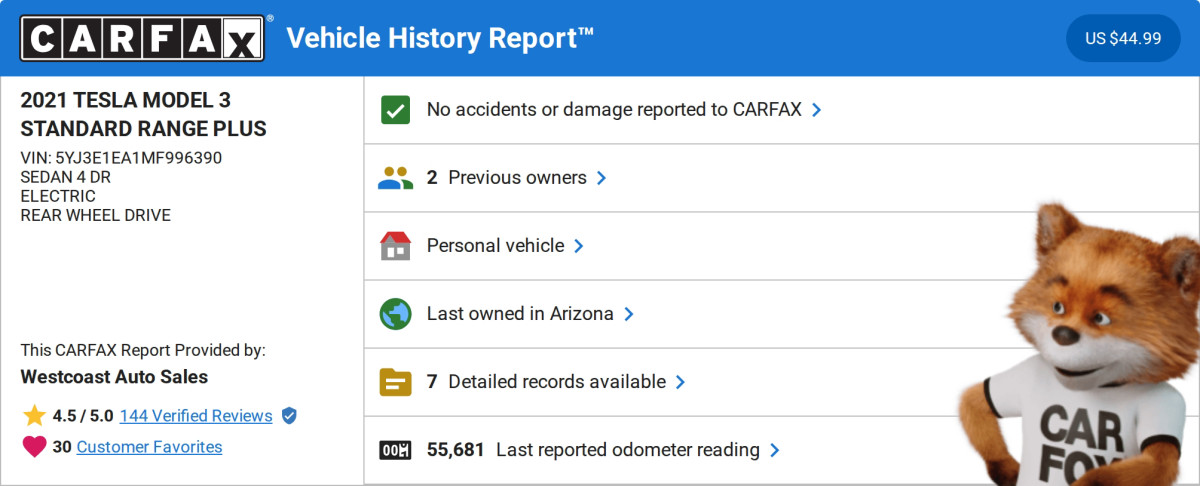1200x486 pixels.
Task: Click the pink heart favorites icon
Action: click(x=35, y=447)
